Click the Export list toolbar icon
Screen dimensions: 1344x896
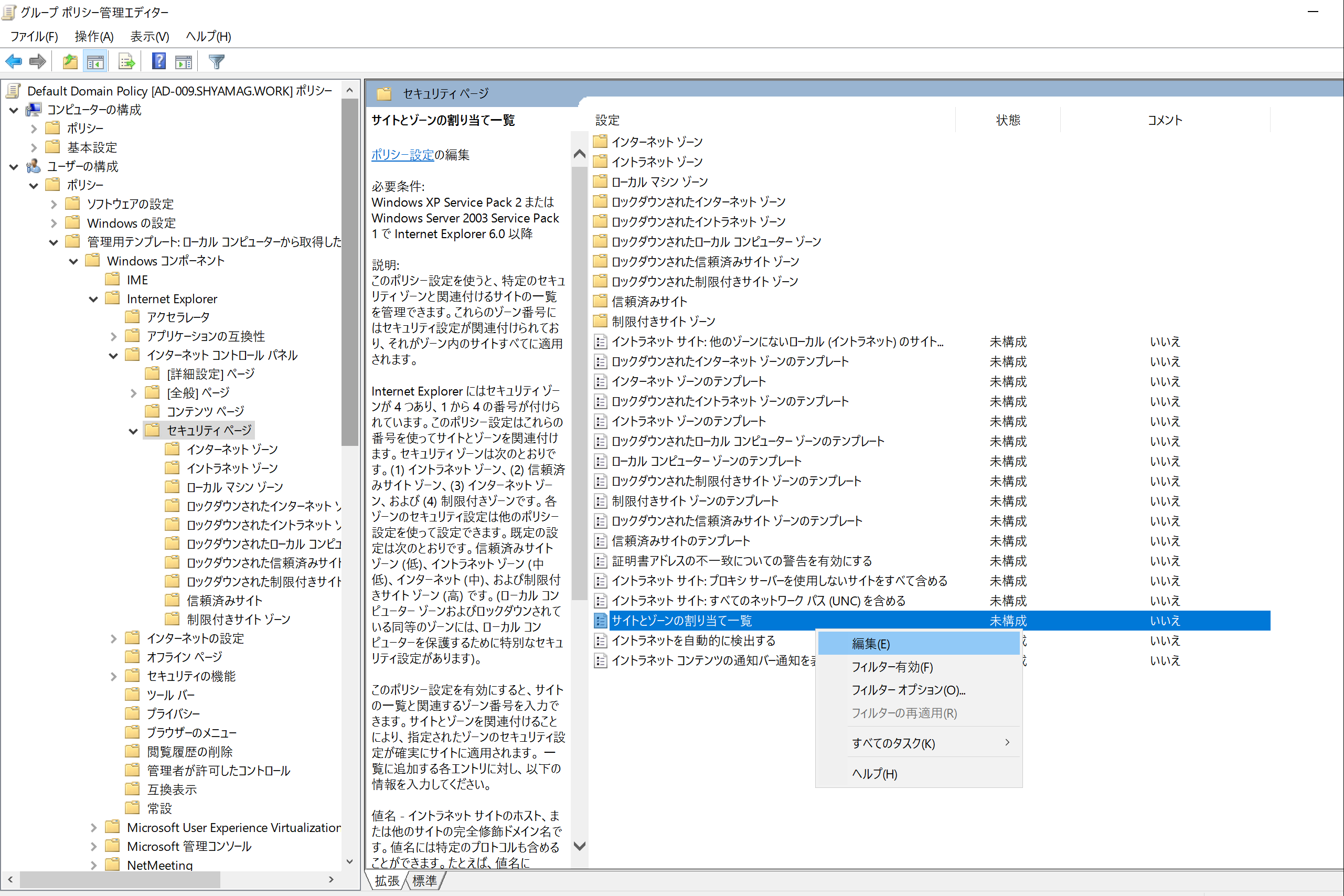[126, 61]
